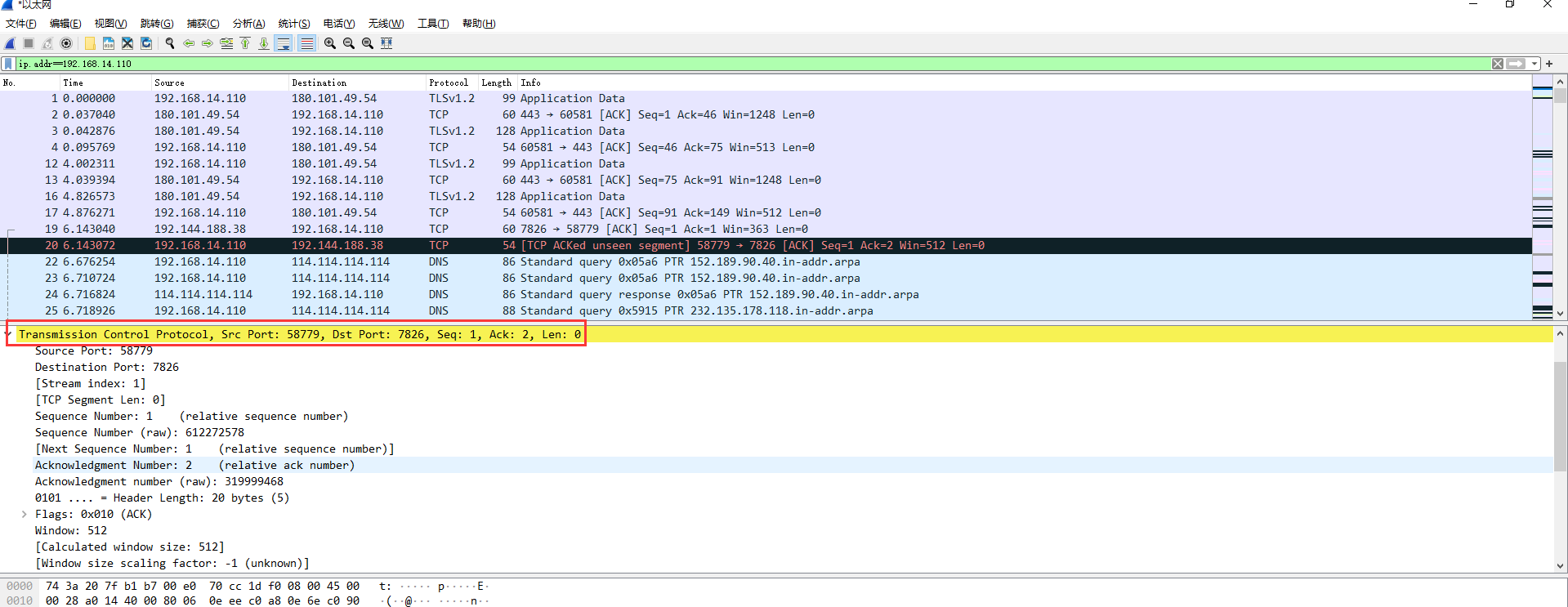1568x607 pixels.
Task: Go forward to next packet arrow
Action: [208, 43]
